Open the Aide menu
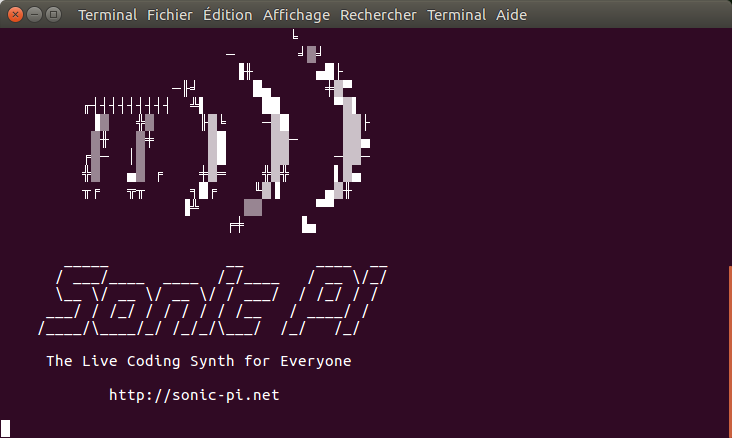This screenshot has width=732, height=438. (x=511, y=15)
